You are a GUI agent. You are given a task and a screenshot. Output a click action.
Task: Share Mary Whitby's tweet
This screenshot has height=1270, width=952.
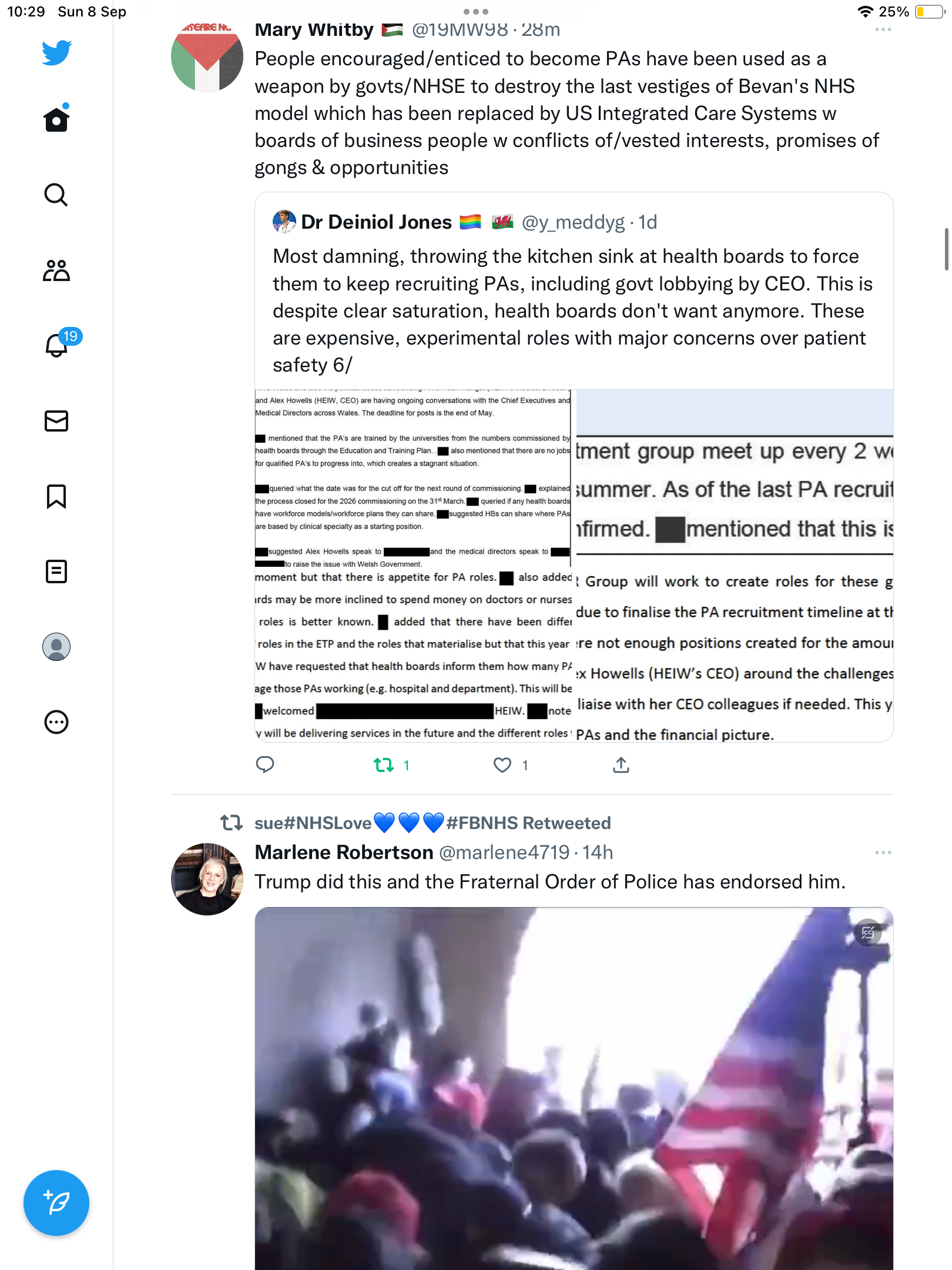tap(621, 765)
